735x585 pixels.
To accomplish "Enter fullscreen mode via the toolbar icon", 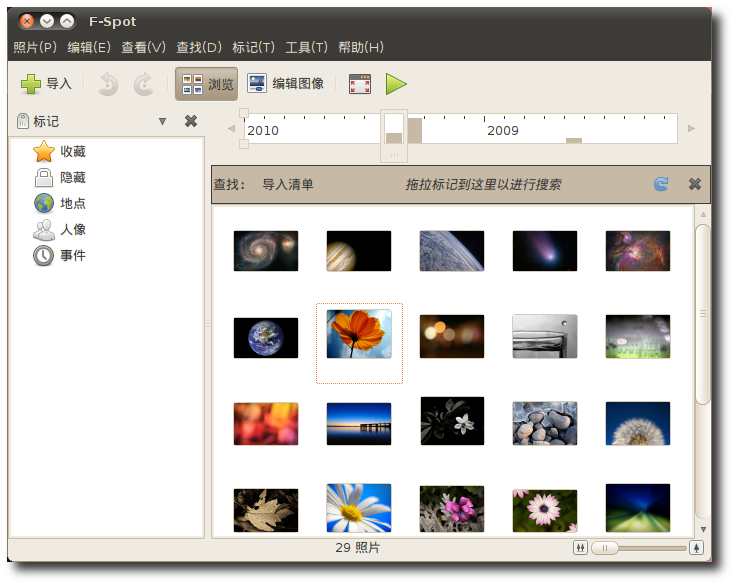I will point(360,84).
